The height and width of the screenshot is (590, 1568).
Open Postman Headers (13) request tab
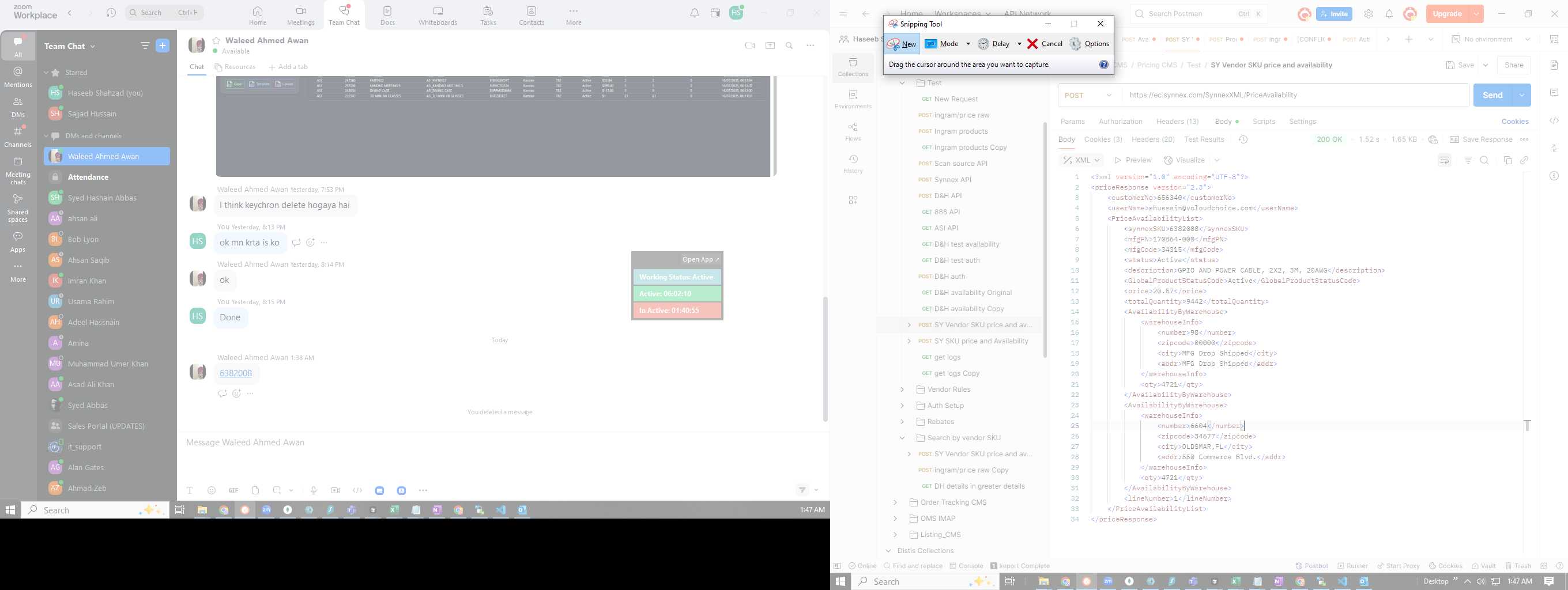1177,122
